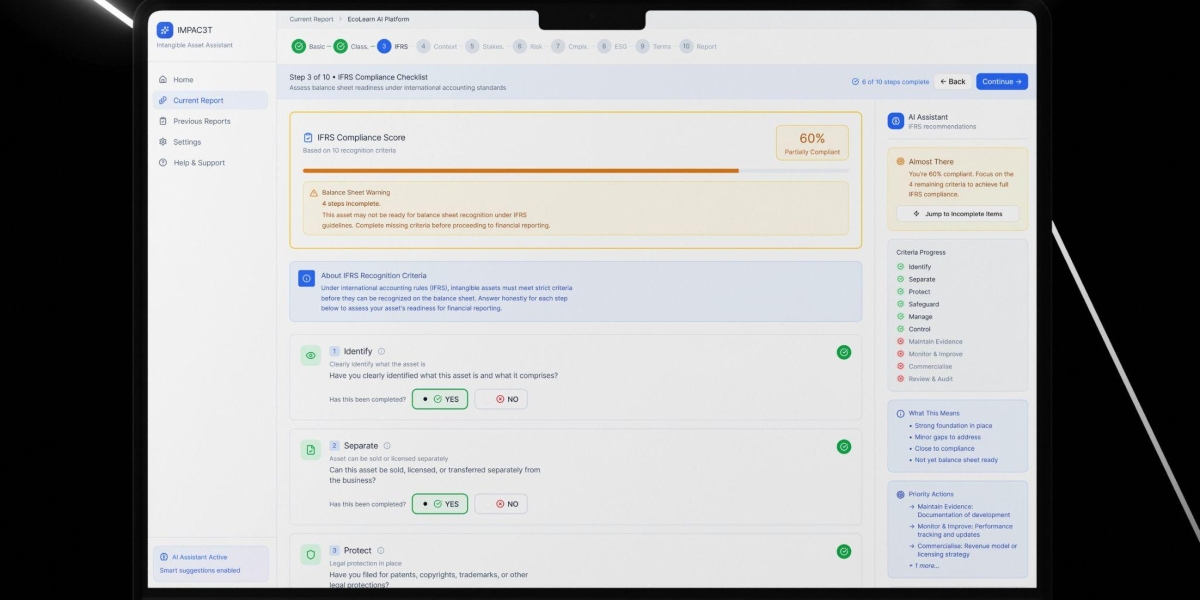
Task: Click the Balance Sheet Warning triangle icon
Action: coord(314,193)
